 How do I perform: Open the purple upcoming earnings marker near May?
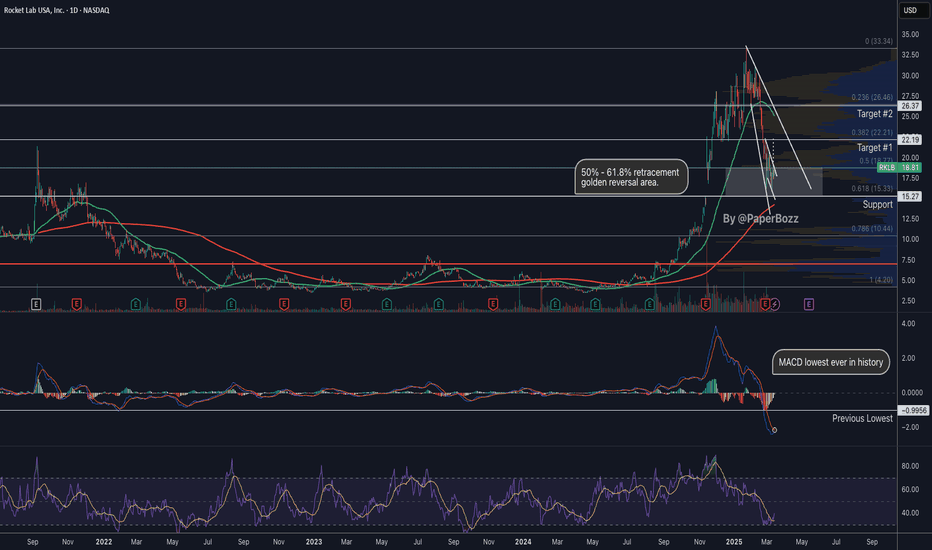[809, 304]
